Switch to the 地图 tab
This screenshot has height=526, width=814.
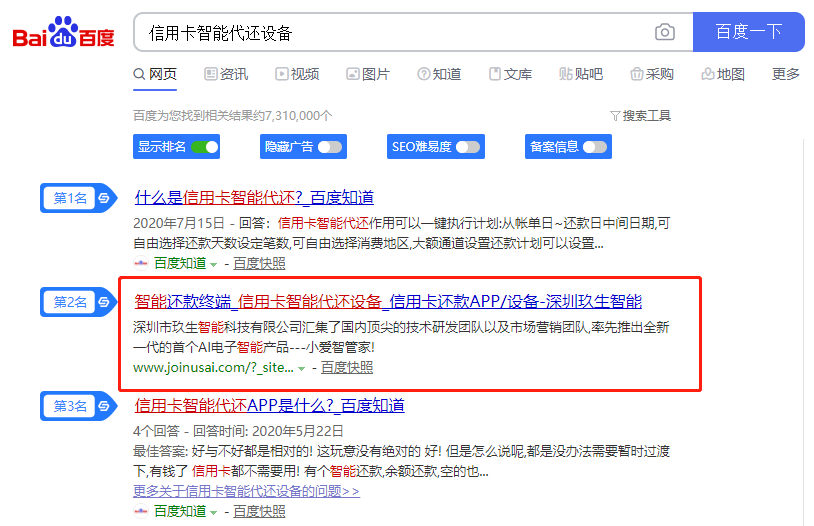click(x=723, y=74)
